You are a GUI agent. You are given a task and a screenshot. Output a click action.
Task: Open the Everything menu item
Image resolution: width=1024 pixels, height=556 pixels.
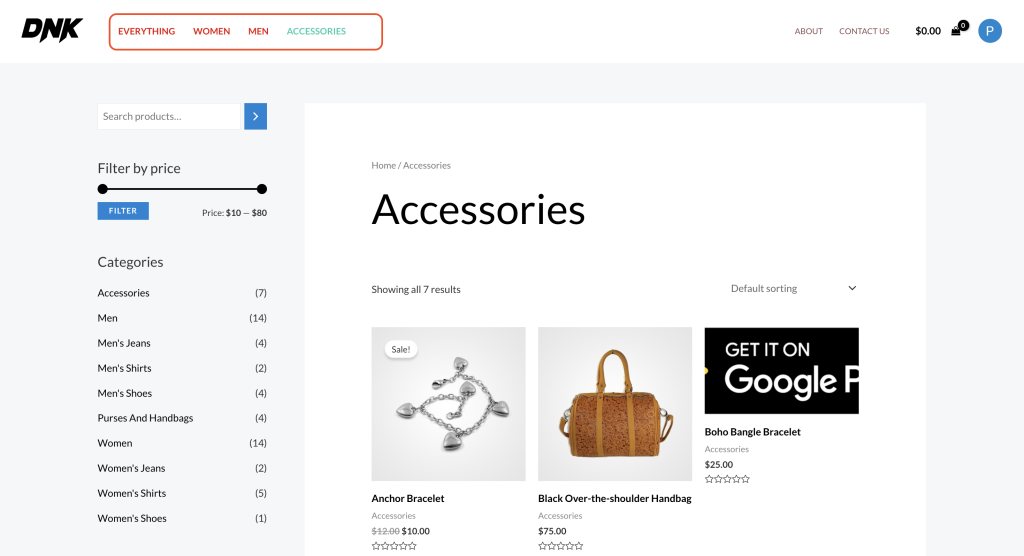[146, 31]
